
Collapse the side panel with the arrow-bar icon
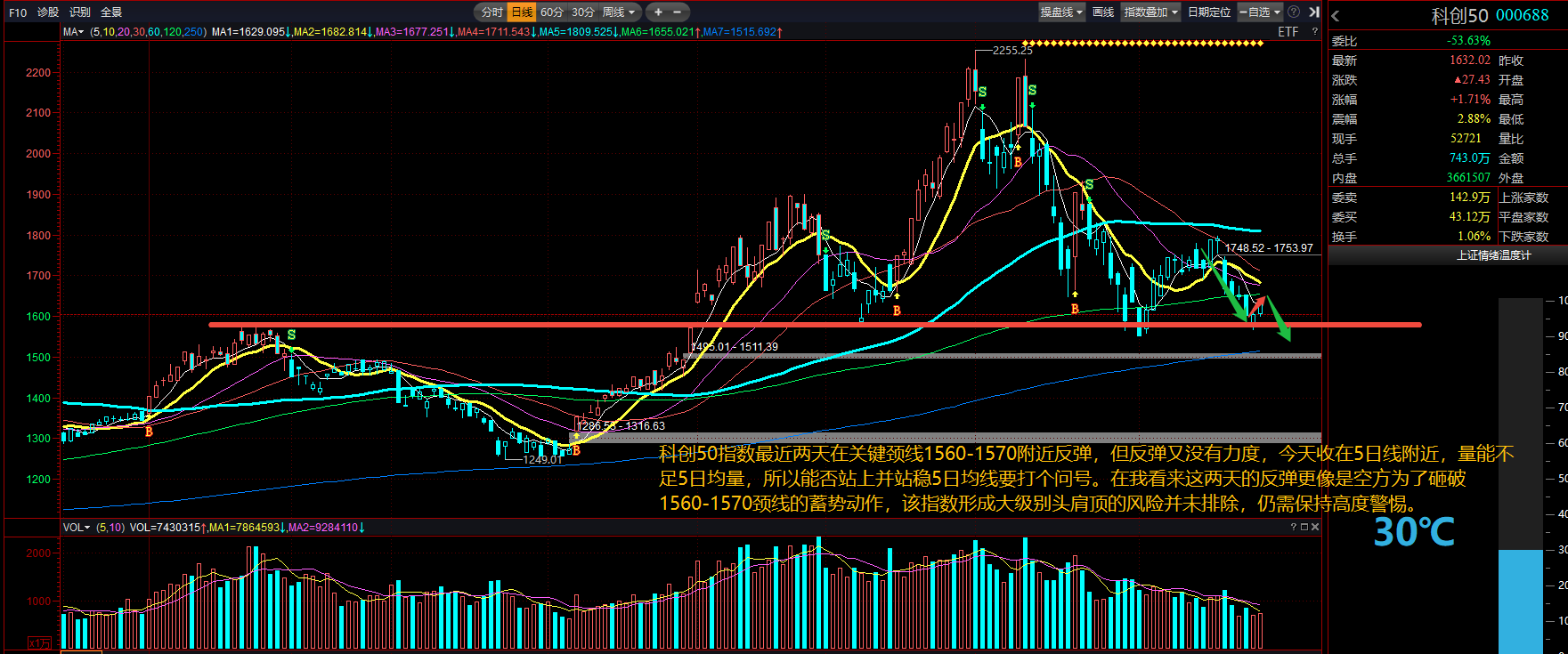click(1313, 12)
